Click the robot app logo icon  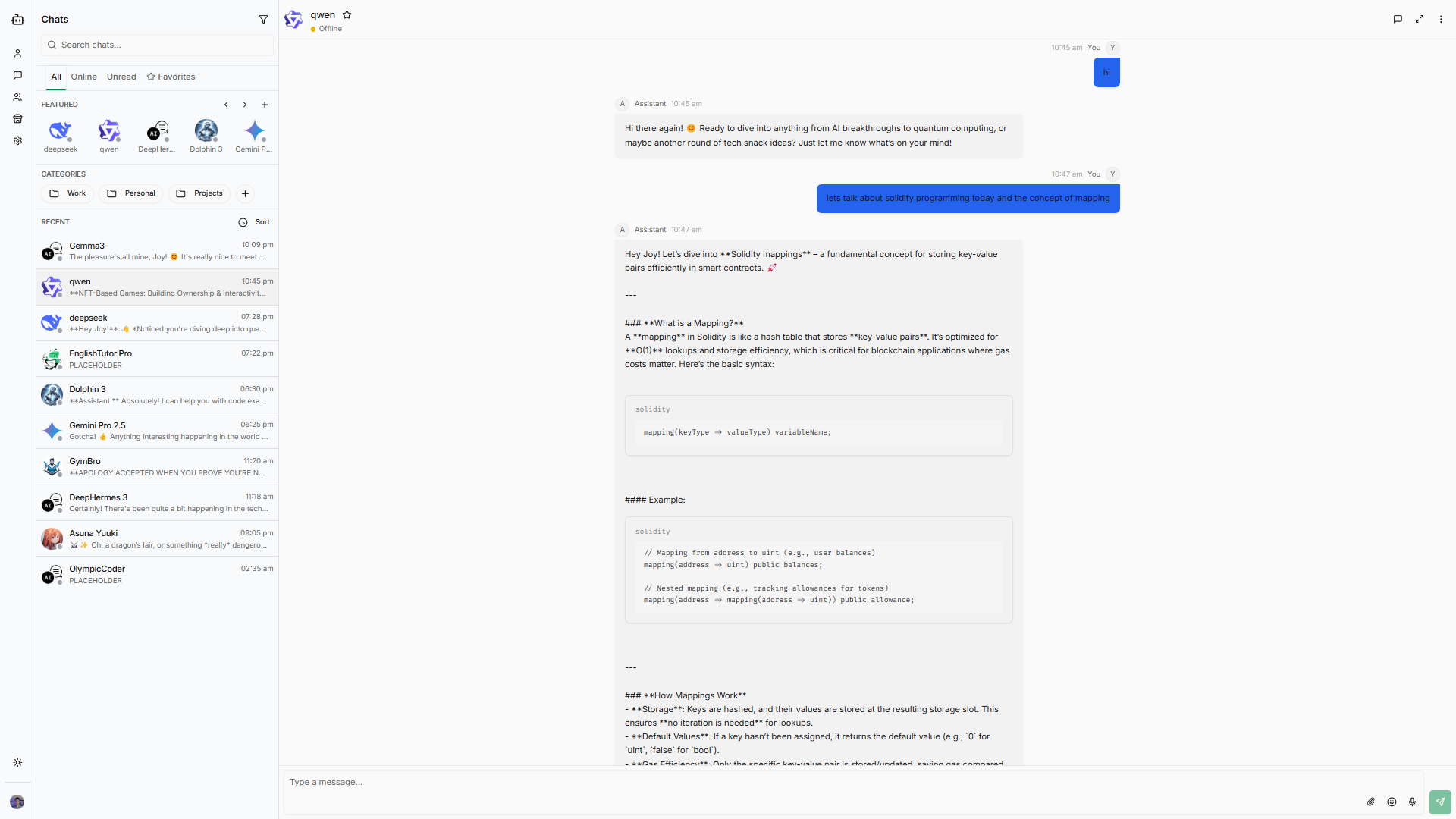coord(17,20)
